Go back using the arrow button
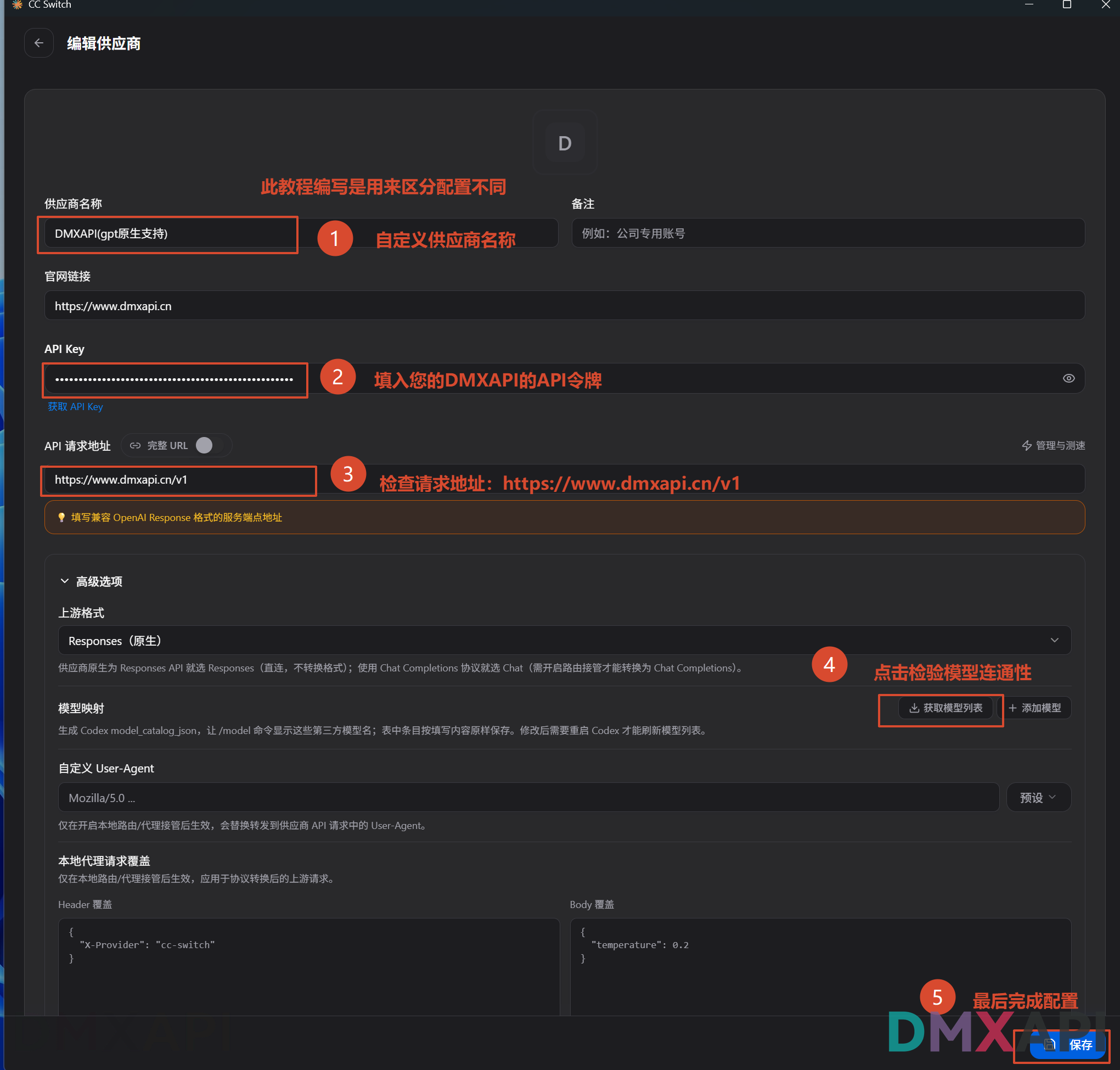The width and height of the screenshot is (1120, 1070). coord(39,43)
